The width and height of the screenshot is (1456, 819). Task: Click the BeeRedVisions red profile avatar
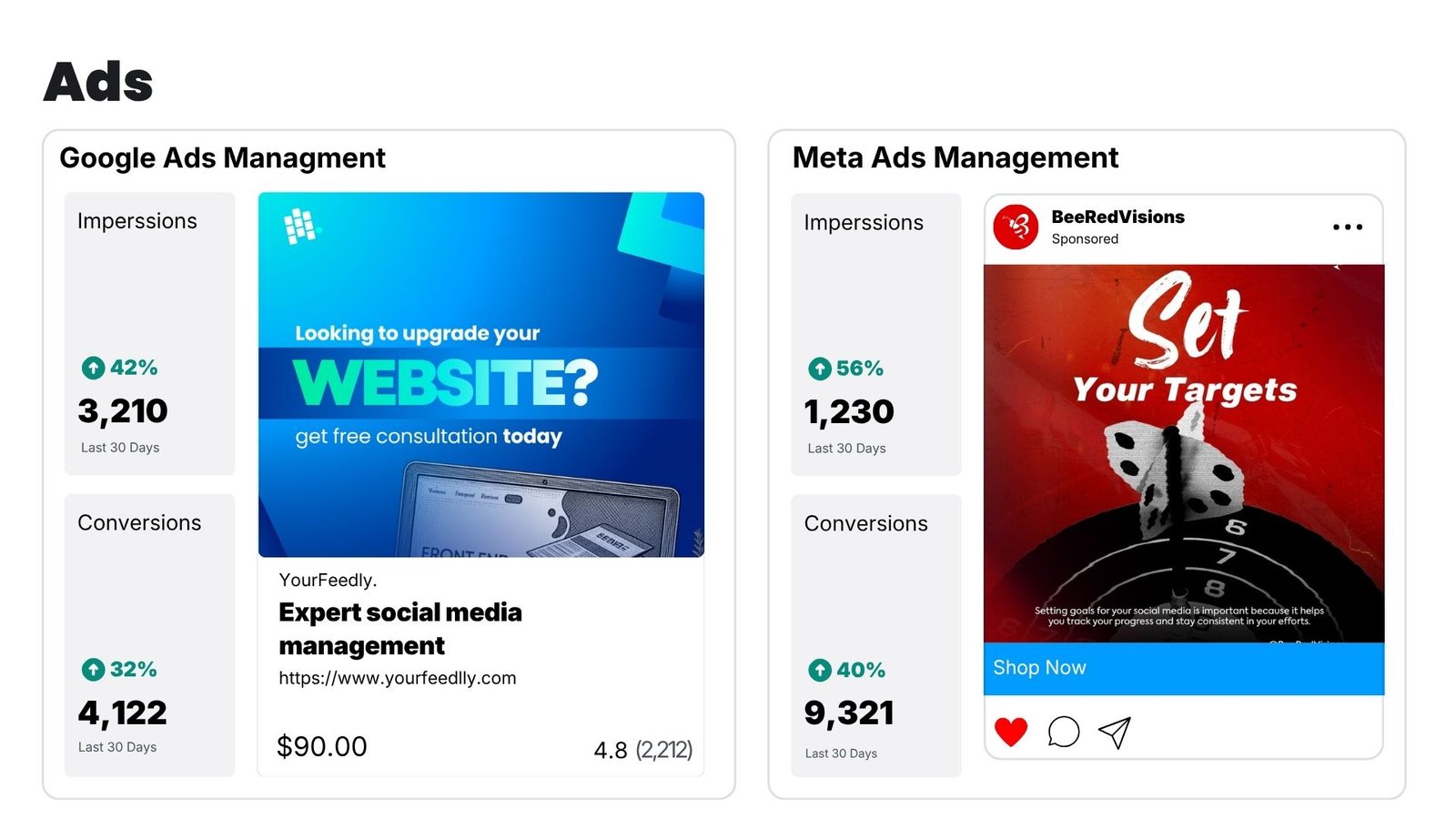1016,227
